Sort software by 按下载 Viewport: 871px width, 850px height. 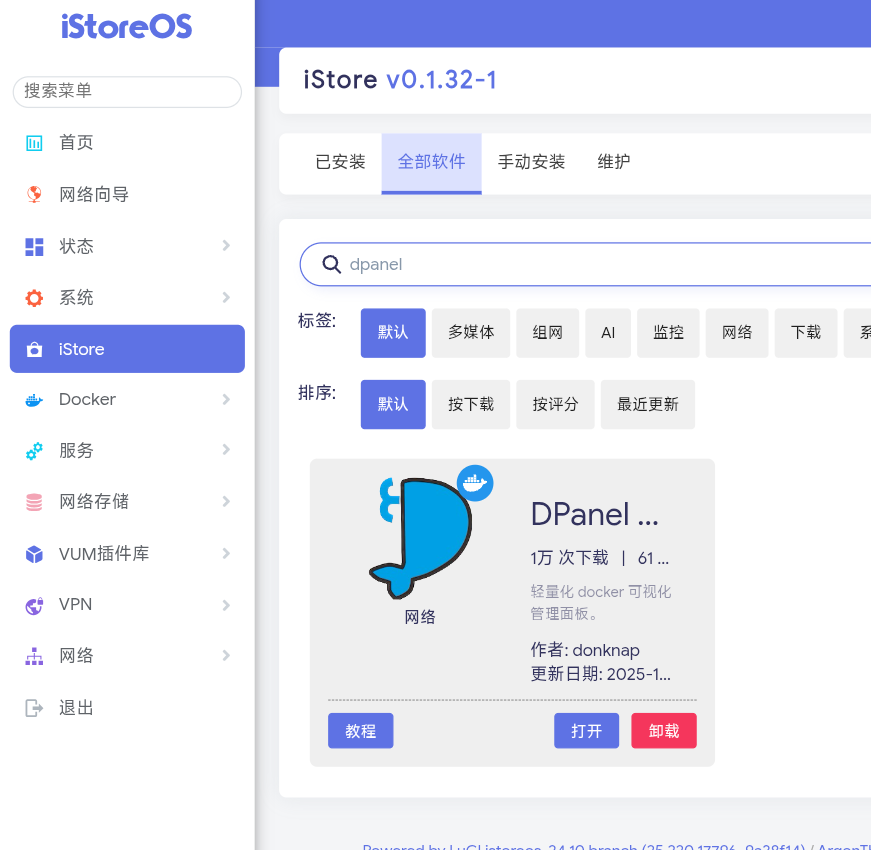pyautogui.click(x=471, y=405)
